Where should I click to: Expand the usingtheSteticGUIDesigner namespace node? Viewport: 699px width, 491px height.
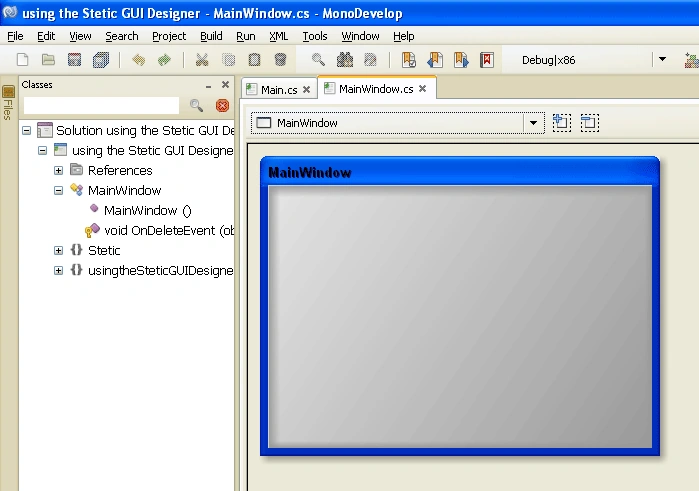click(x=58, y=270)
